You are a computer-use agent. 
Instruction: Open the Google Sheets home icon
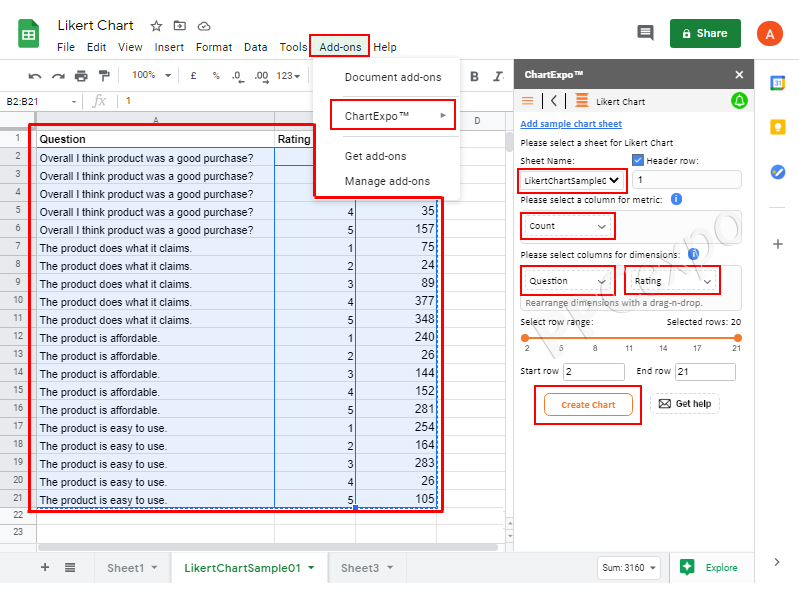point(29,34)
